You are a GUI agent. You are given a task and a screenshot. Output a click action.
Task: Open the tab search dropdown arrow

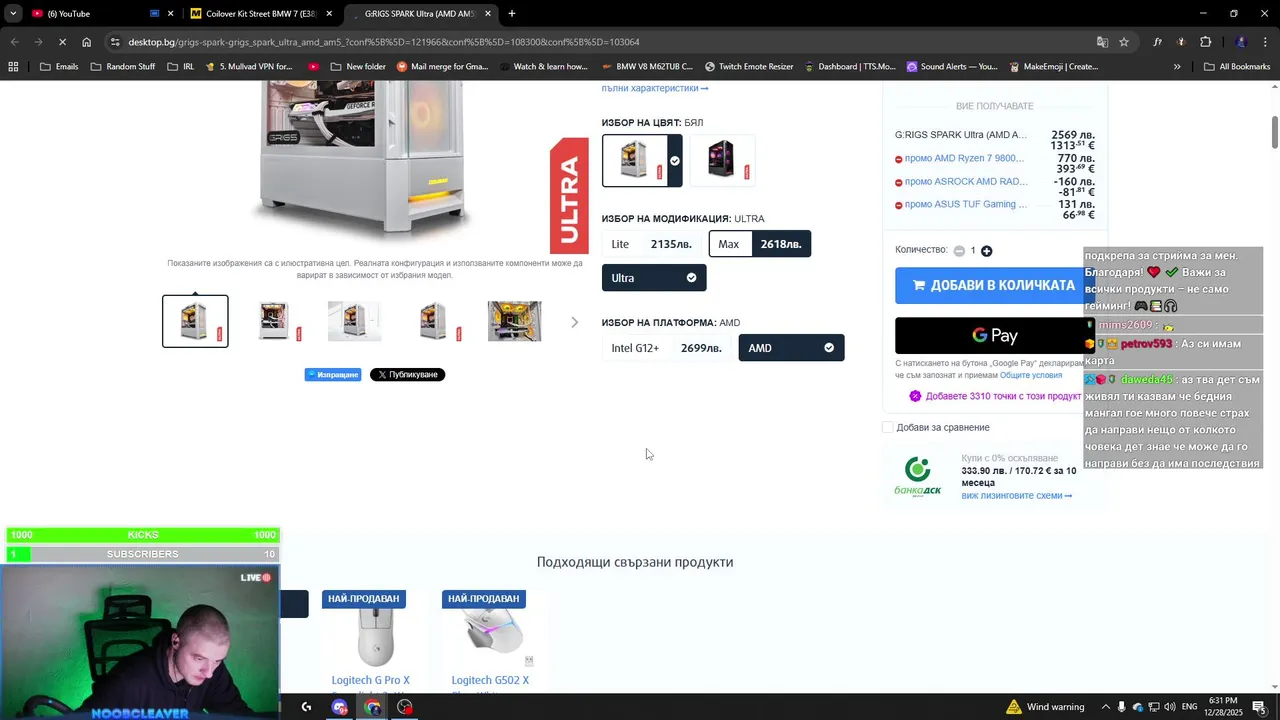click(x=13, y=14)
